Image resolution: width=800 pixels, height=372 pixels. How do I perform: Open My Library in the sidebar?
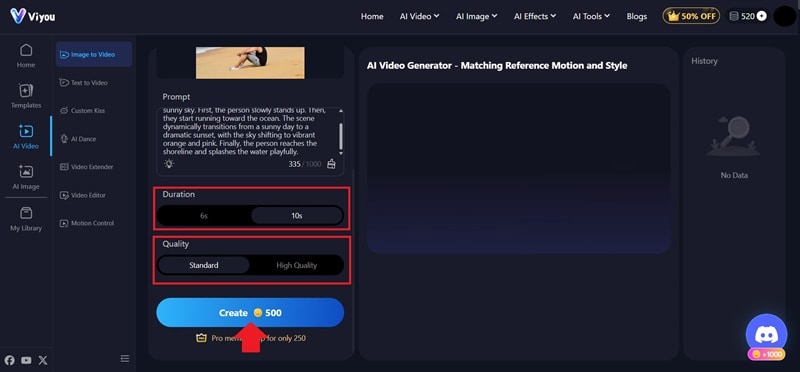(26, 219)
